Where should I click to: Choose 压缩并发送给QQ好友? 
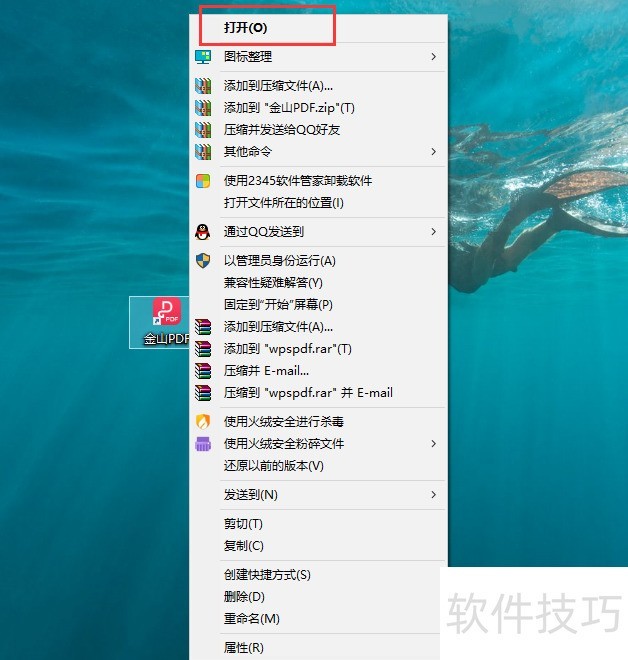point(282,130)
